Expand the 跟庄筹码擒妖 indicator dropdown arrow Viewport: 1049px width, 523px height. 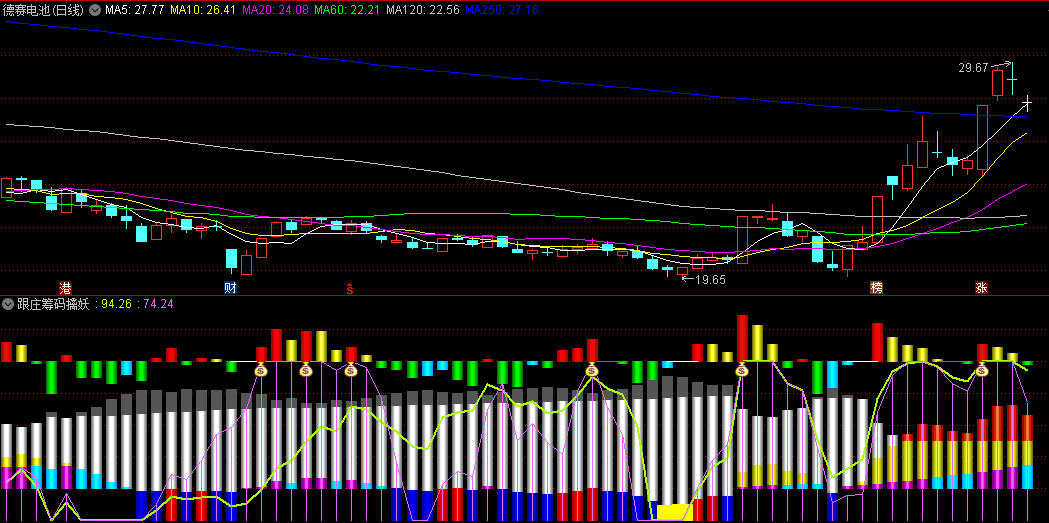point(8,304)
